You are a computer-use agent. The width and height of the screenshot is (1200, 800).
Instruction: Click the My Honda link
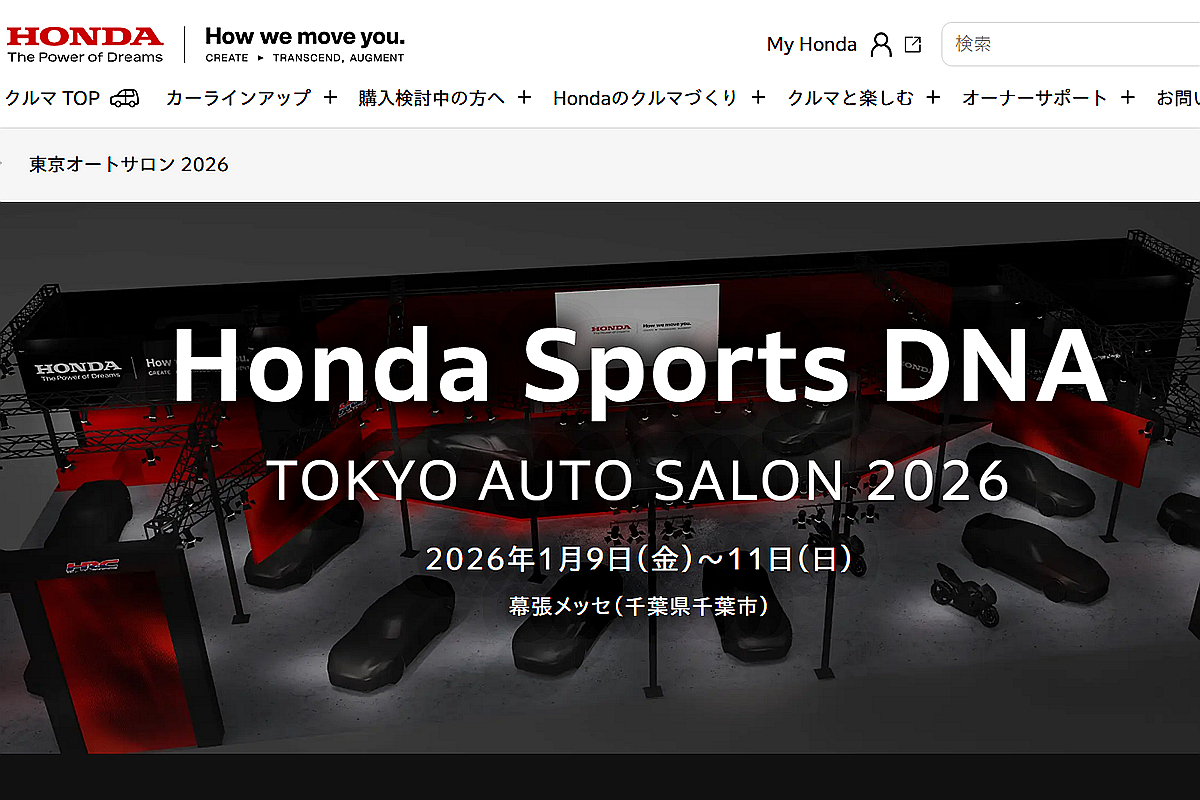811,44
